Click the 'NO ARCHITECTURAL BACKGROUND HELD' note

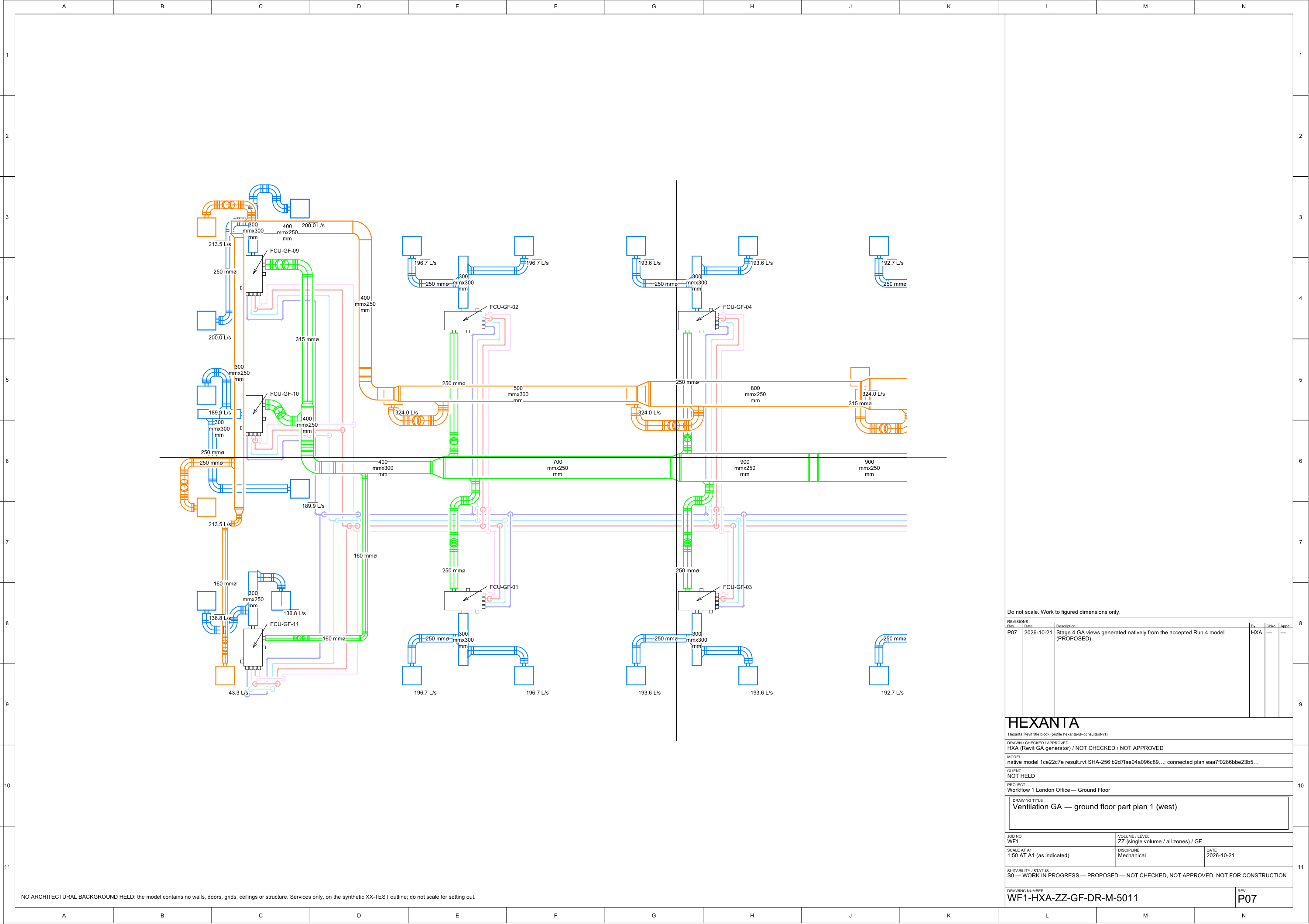pyautogui.click(x=248, y=897)
